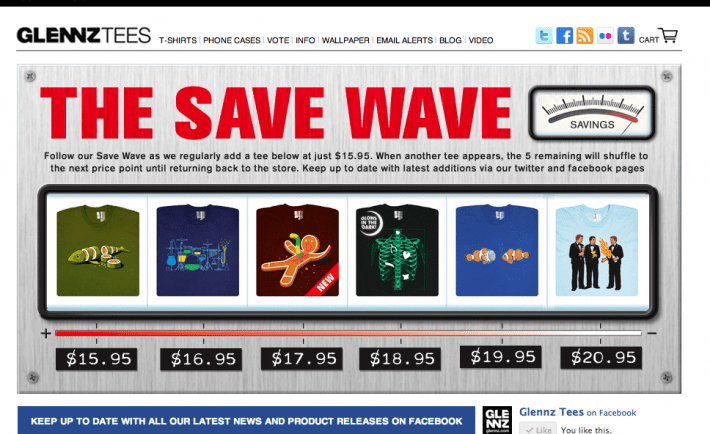Viewport: 710px width, 434px height.
Task: Visit the WALLPAPER section
Action: point(345,40)
